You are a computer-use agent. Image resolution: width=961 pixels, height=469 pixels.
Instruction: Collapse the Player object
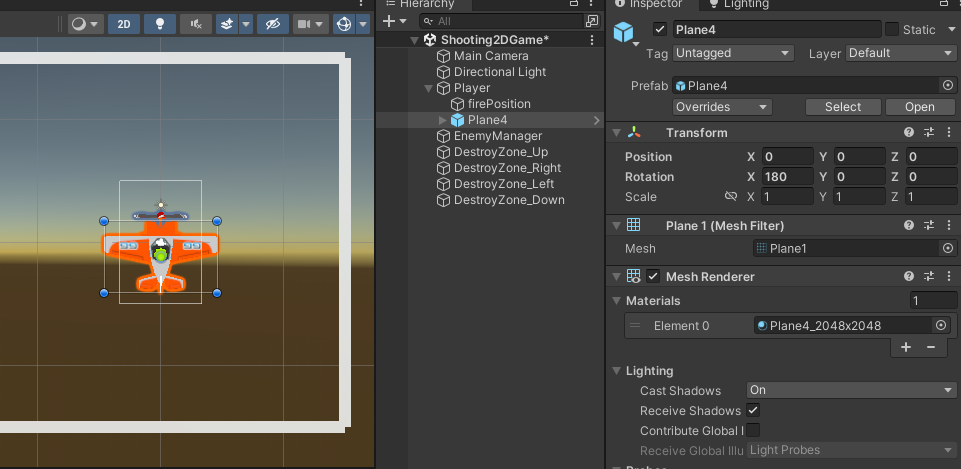(429, 88)
